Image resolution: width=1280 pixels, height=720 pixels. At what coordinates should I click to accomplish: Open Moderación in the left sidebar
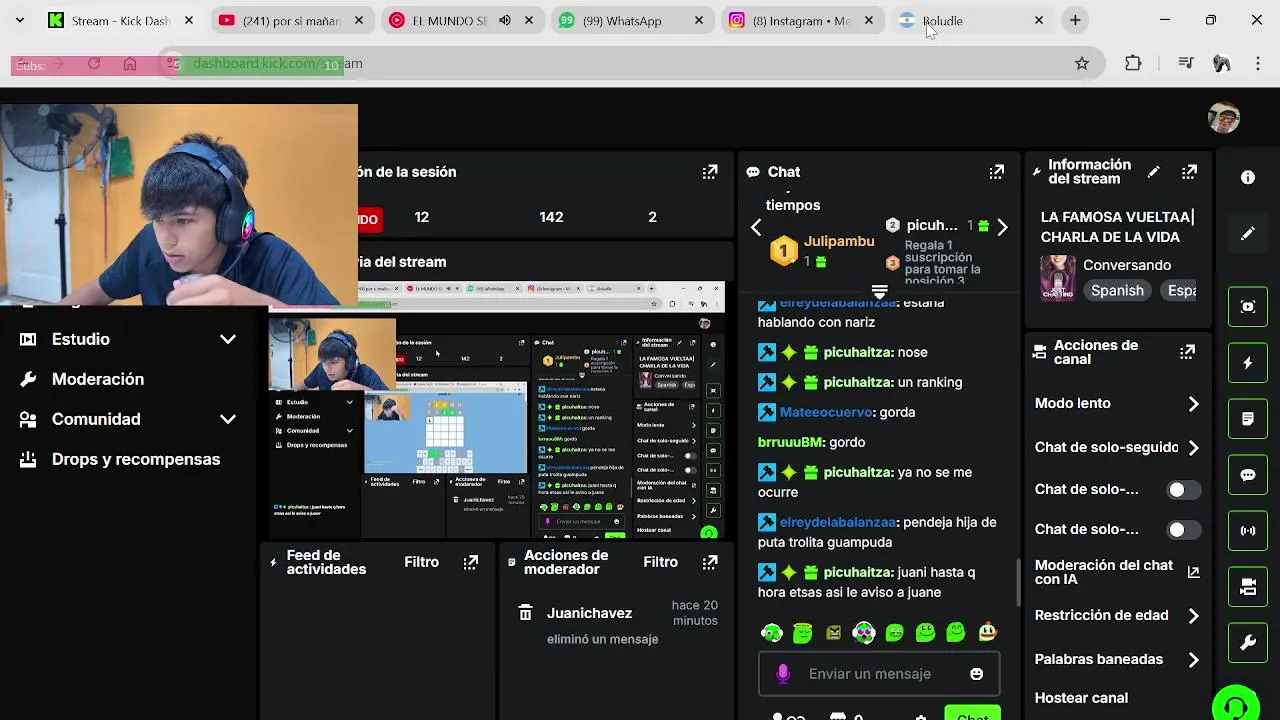98,379
